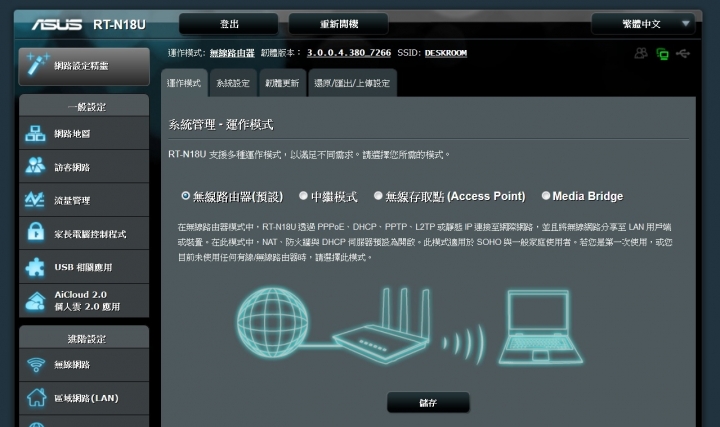Open the wireless router operation mode link
Image resolution: width=720 pixels, height=427 pixels.
(x=232, y=53)
